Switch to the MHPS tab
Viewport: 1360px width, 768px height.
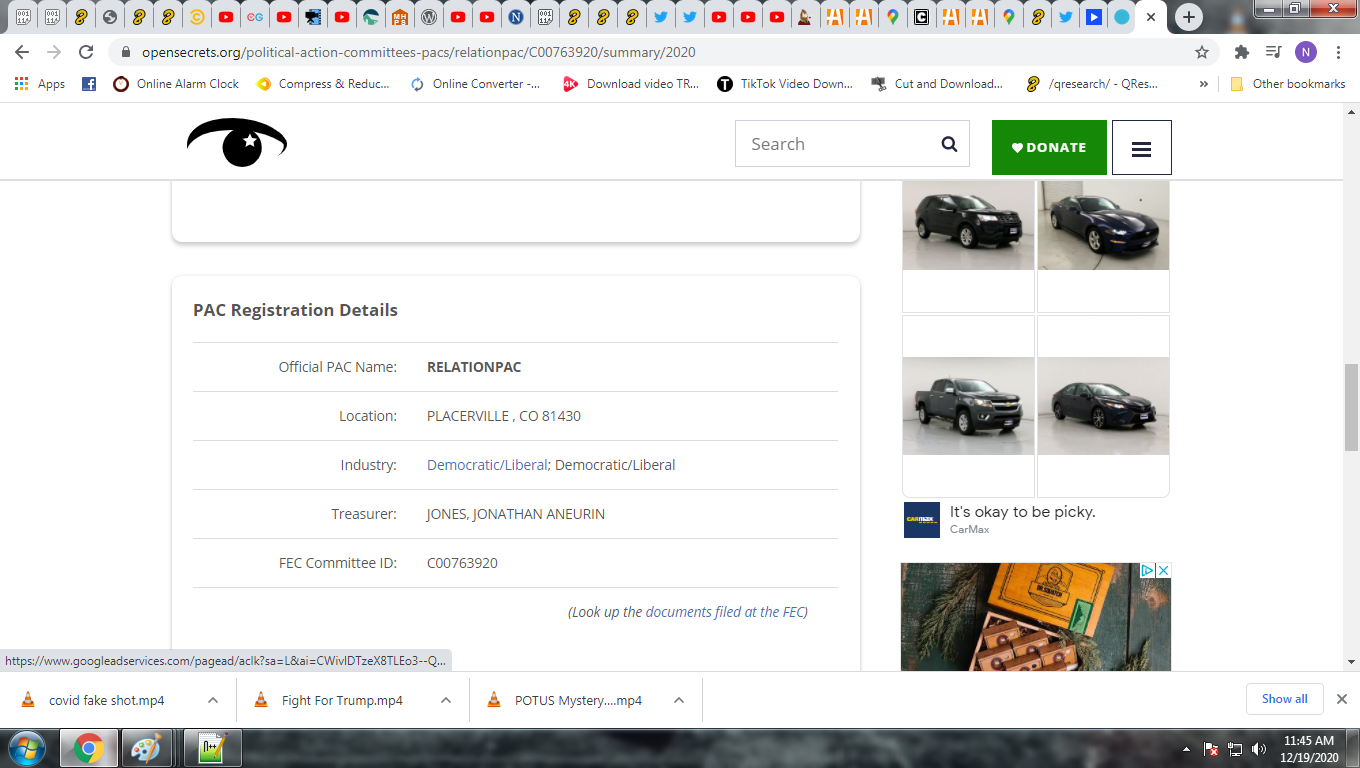[x=400, y=17]
